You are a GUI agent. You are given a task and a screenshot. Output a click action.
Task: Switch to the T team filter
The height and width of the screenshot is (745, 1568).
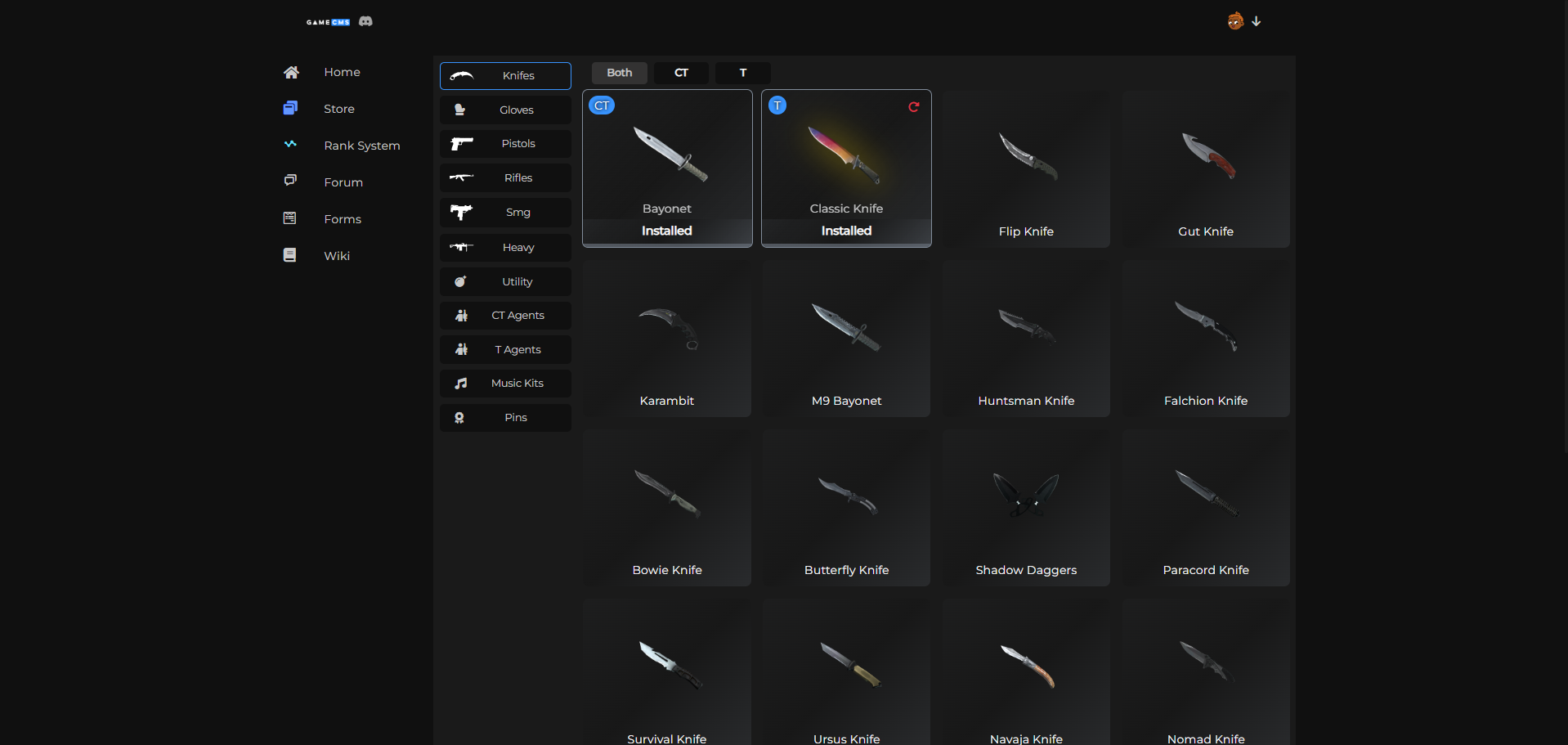click(743, 73)
